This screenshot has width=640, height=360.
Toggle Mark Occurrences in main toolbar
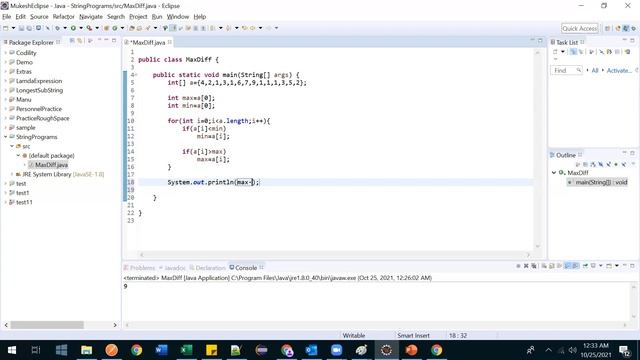click(x=172, y=28)
